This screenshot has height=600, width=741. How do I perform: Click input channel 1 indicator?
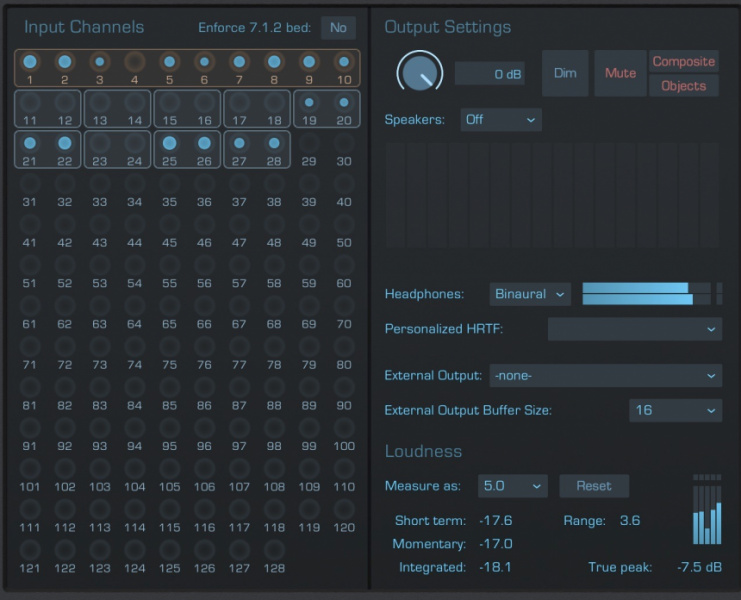(30, 62)
